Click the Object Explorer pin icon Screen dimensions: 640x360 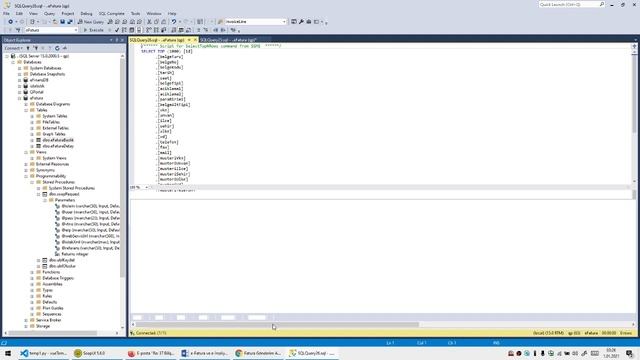[x=117, y=40]
